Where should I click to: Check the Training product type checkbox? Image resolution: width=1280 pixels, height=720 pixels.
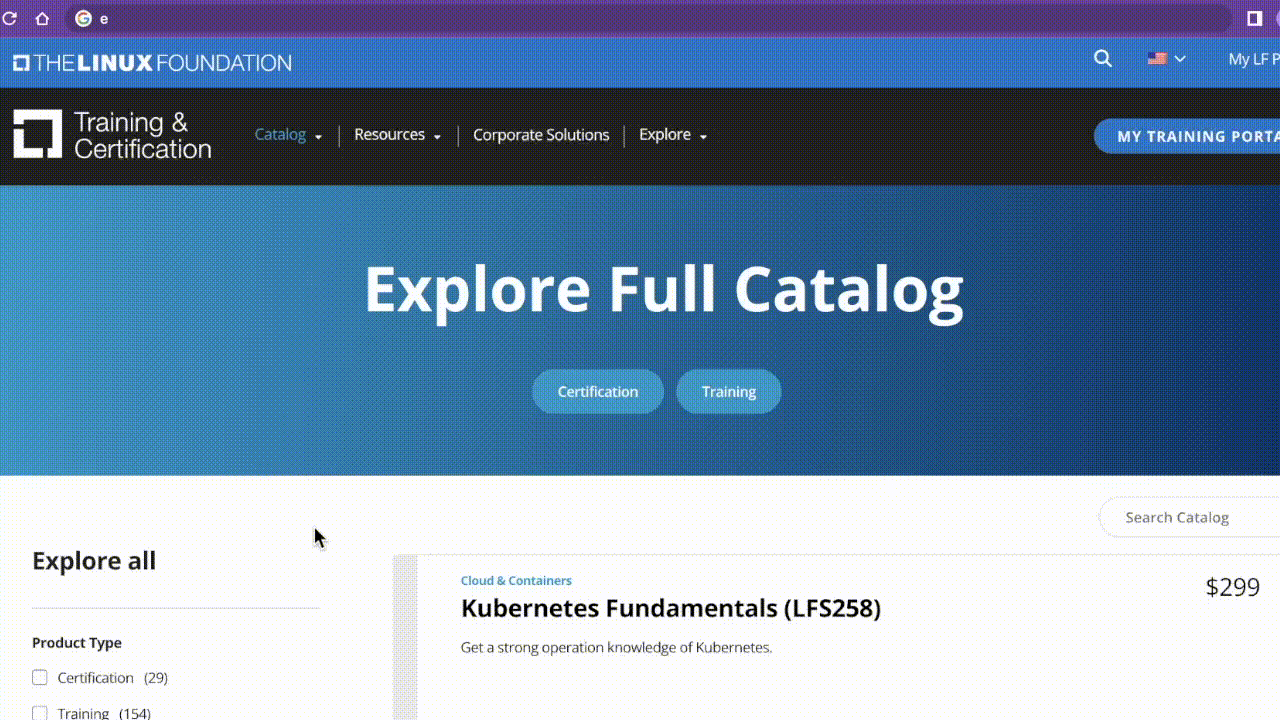[x=40, y=713]
